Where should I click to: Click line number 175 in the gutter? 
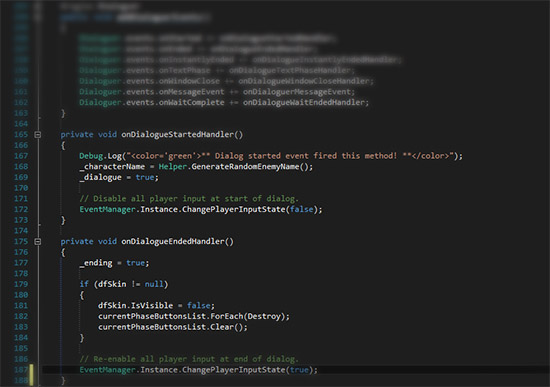(21, 242)
